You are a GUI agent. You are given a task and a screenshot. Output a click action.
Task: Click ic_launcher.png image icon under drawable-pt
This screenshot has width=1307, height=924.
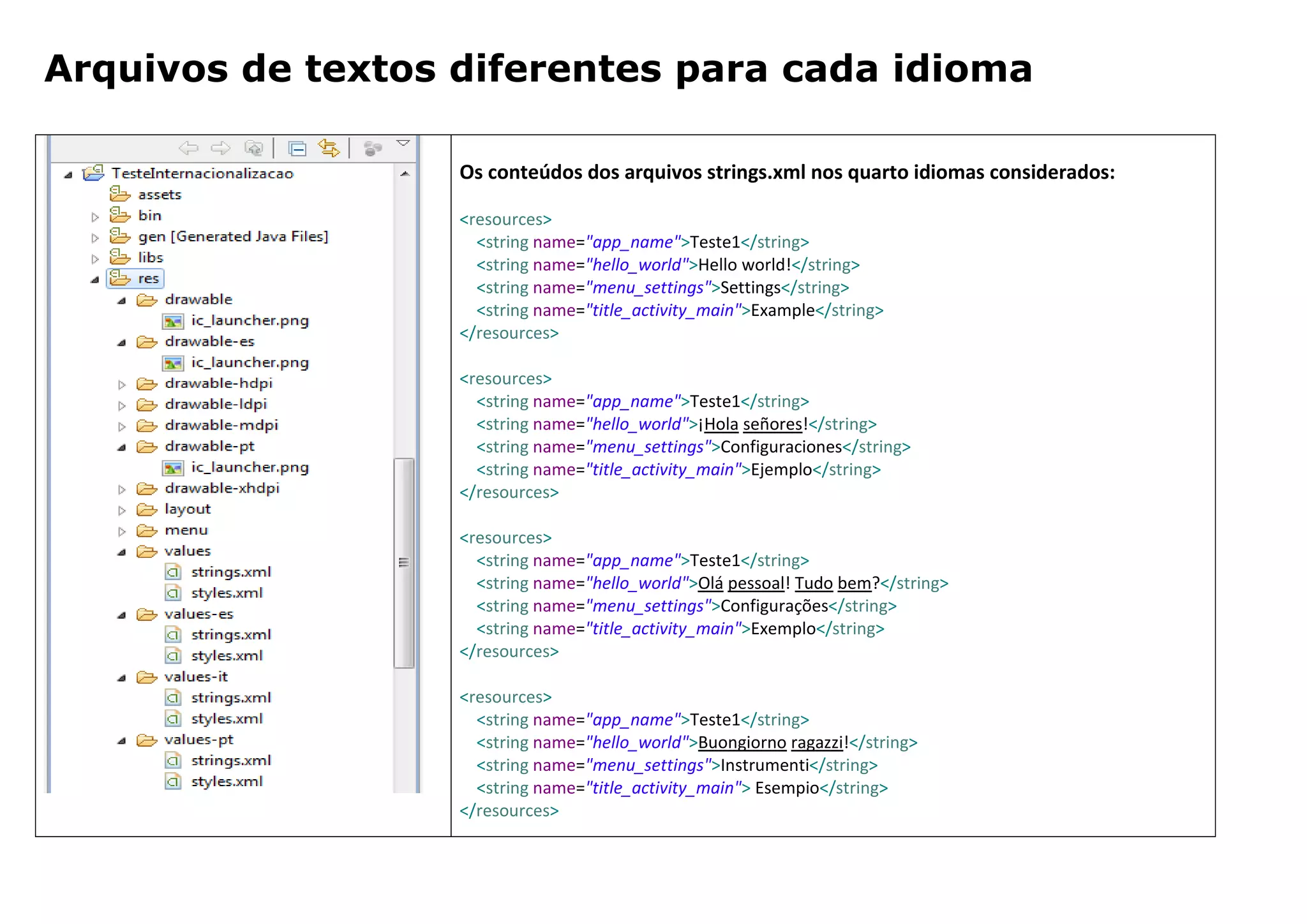click(x=173, y=468)
